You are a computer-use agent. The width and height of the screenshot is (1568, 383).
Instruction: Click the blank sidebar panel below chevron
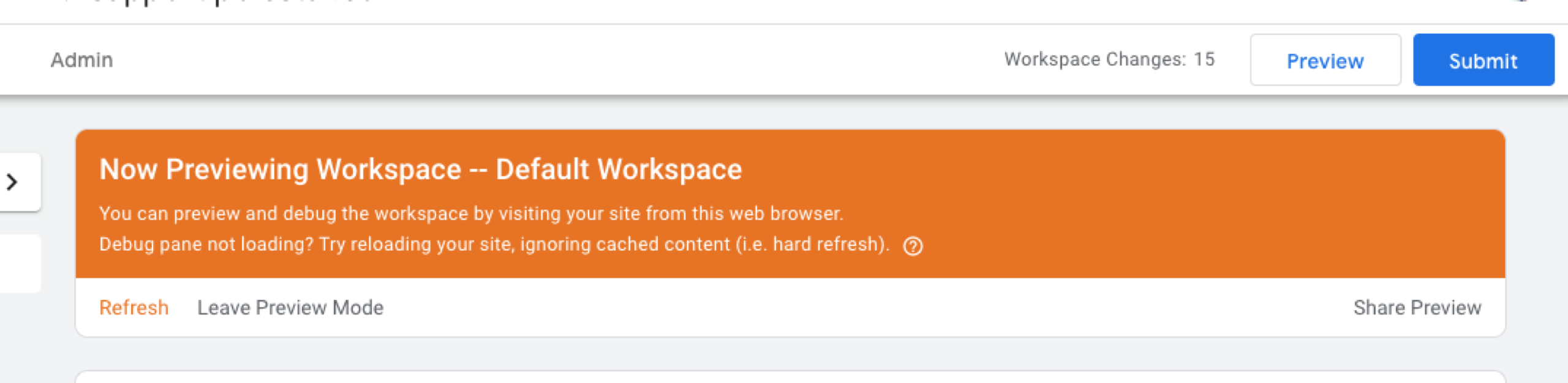[20, 263]
